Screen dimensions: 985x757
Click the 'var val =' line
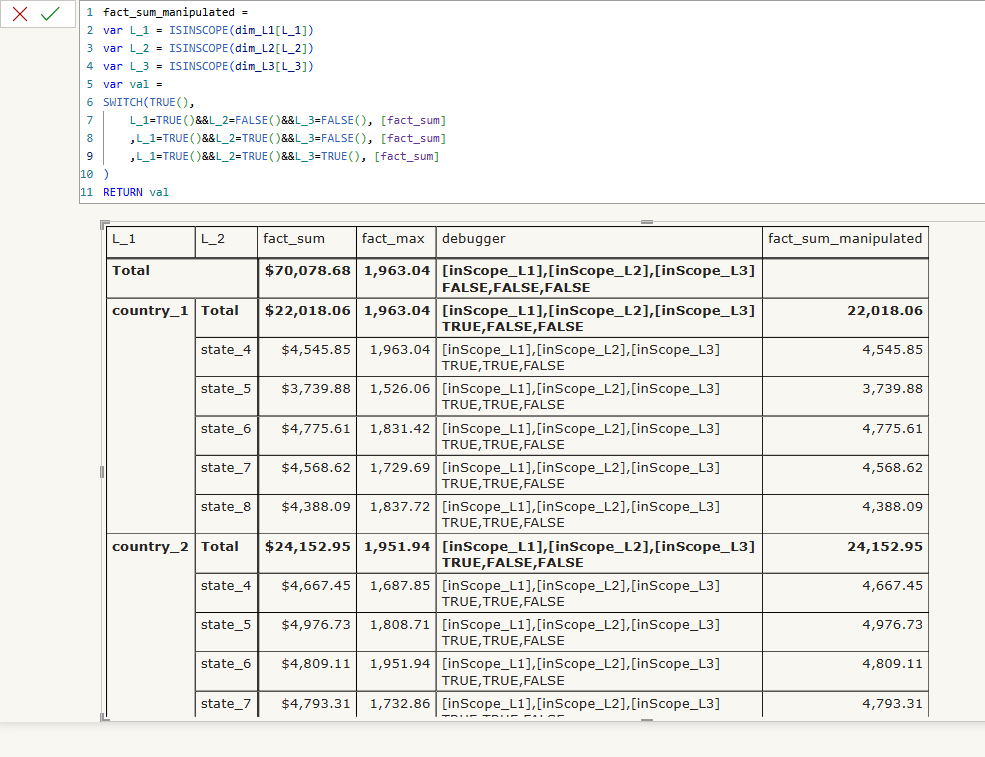pos(133,84)
